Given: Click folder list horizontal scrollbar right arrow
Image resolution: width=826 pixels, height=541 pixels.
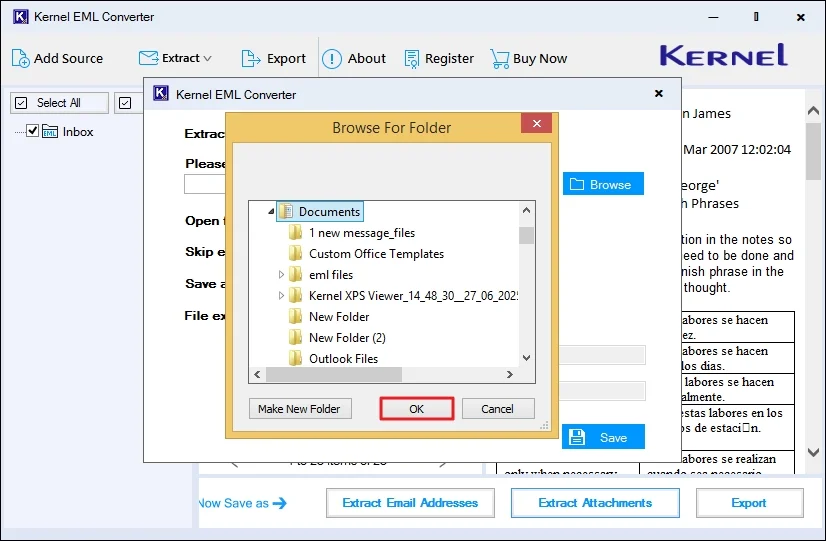Looking at the screenshot, I should click(509, 375).
